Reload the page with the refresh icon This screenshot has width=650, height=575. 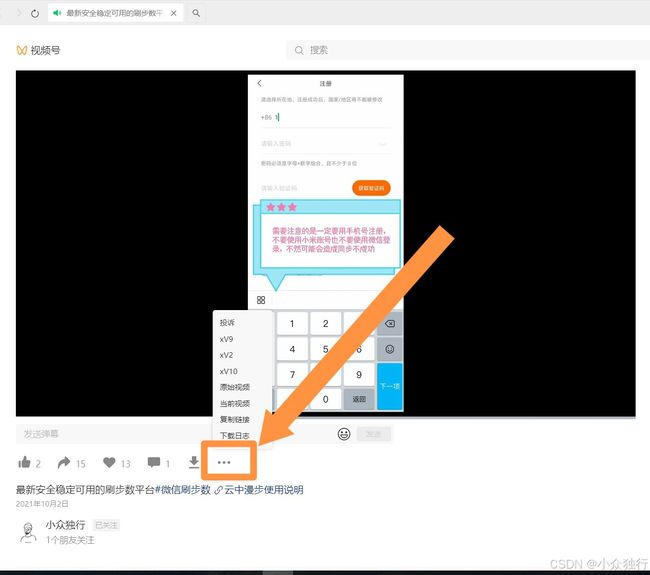35,13
